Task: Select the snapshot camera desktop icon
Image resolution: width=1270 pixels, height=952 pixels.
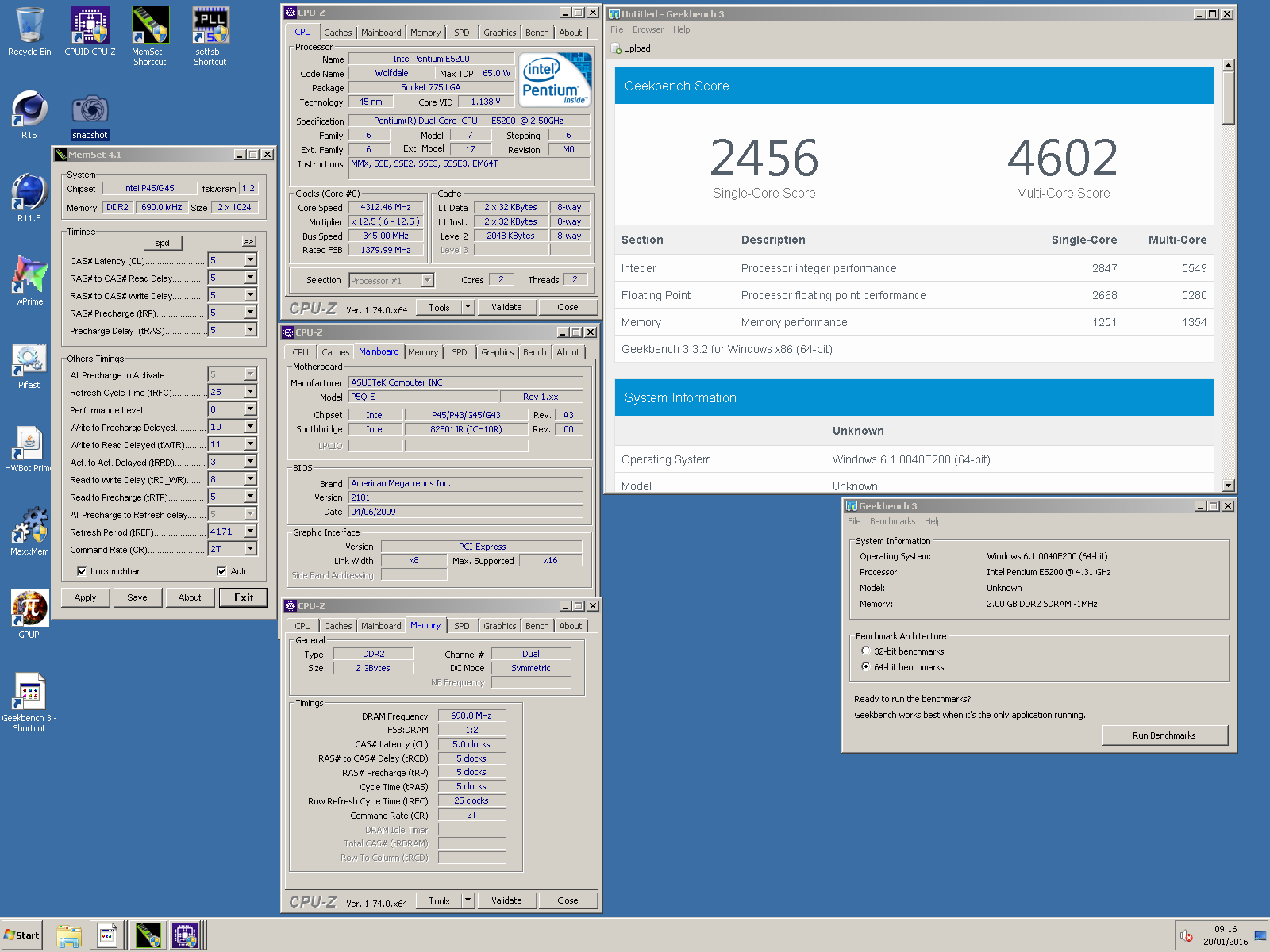Action: (90, 115)
